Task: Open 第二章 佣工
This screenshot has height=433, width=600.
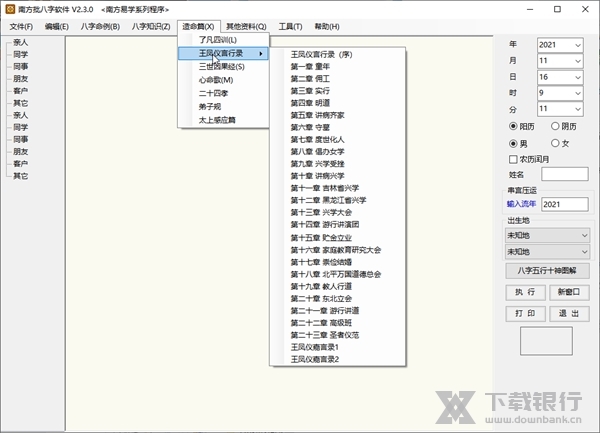Action: 338,79
